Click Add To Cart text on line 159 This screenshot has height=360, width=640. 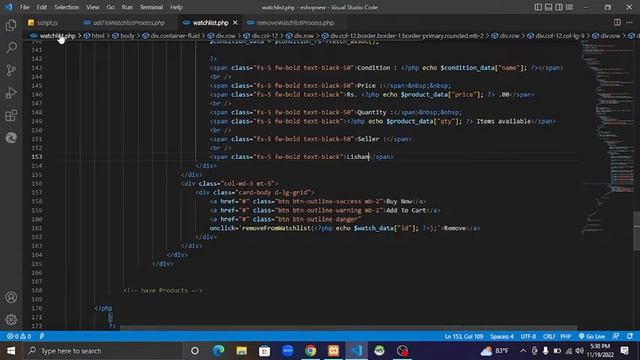406,210
